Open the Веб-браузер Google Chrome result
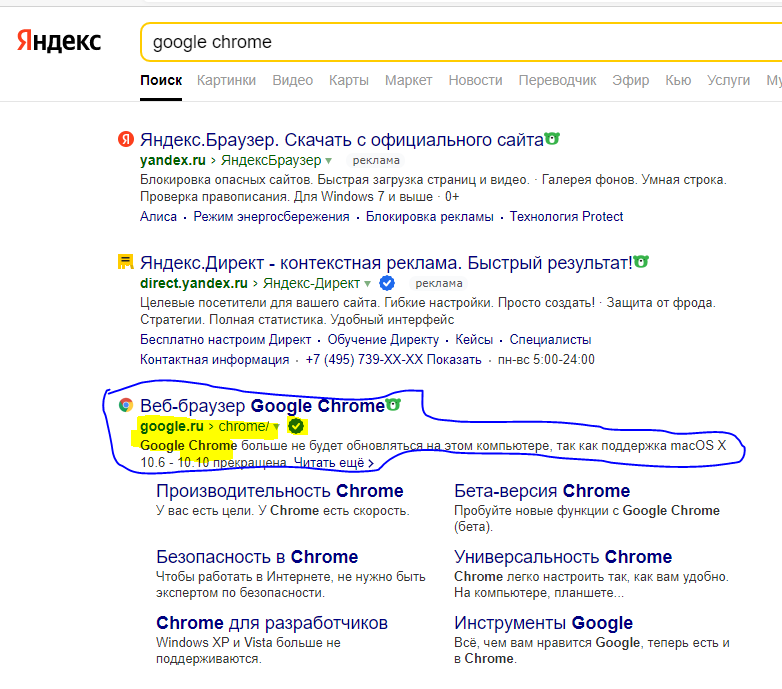This screenshot has width=782, height=689. [262, 406]
